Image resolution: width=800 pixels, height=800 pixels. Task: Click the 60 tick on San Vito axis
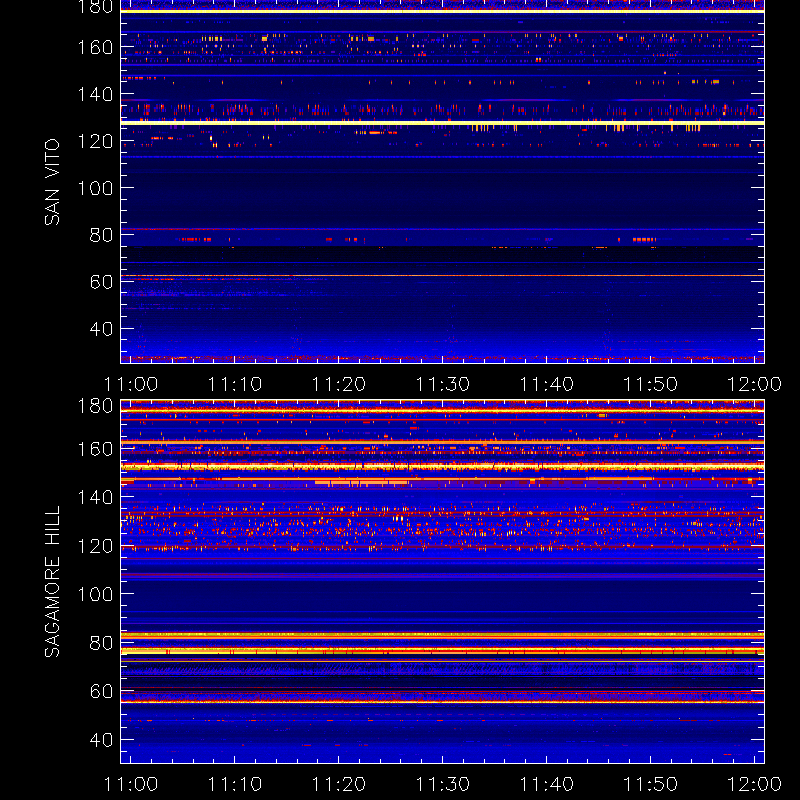tap(101, 282)
